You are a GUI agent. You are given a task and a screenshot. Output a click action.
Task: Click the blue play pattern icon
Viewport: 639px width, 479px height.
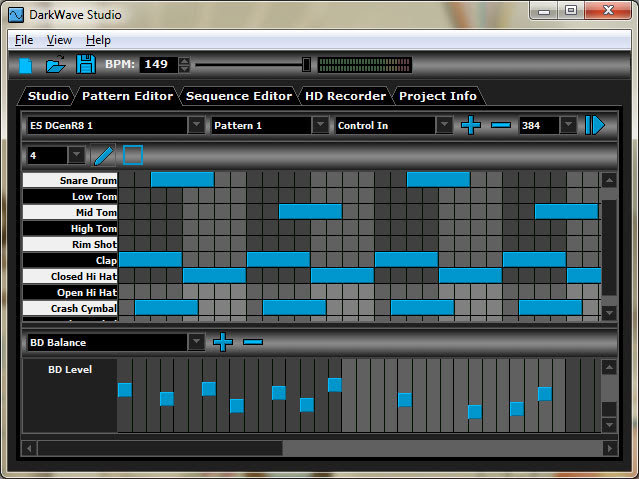point(594,125)
